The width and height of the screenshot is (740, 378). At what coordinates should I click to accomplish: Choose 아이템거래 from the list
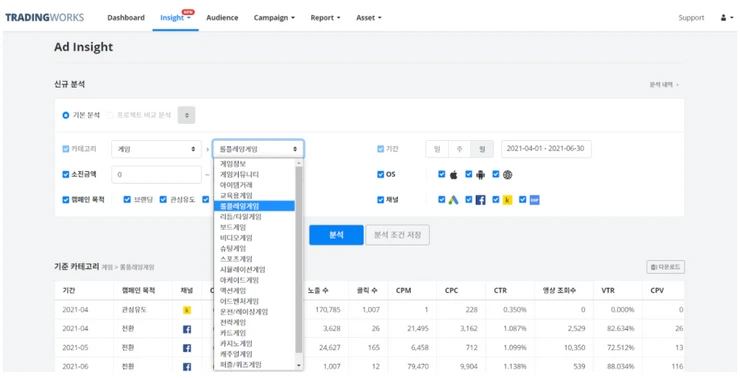254,185
